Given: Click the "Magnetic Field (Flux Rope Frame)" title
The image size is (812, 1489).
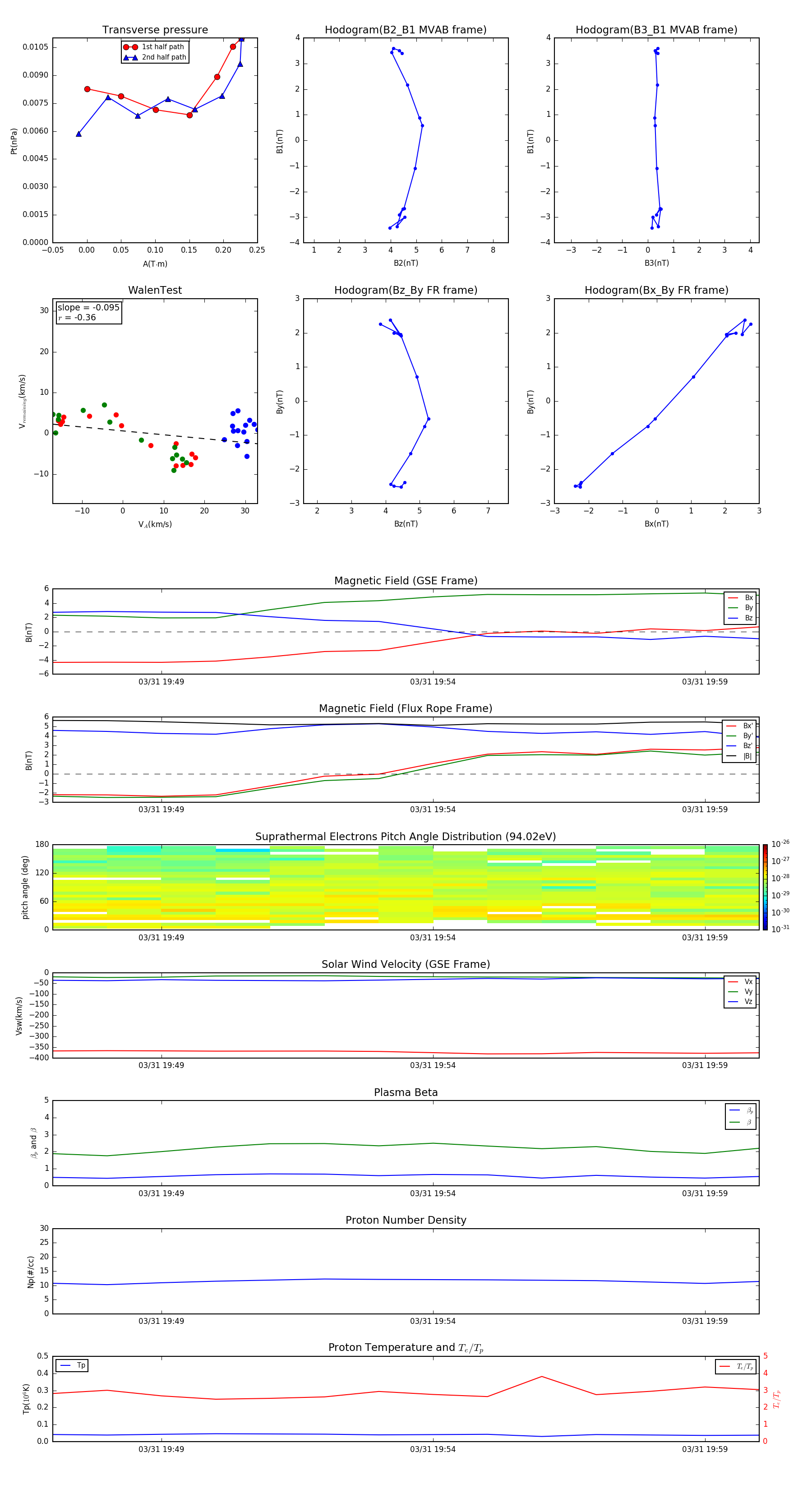Looking at the screenshot, I should [x=406, y=709].
